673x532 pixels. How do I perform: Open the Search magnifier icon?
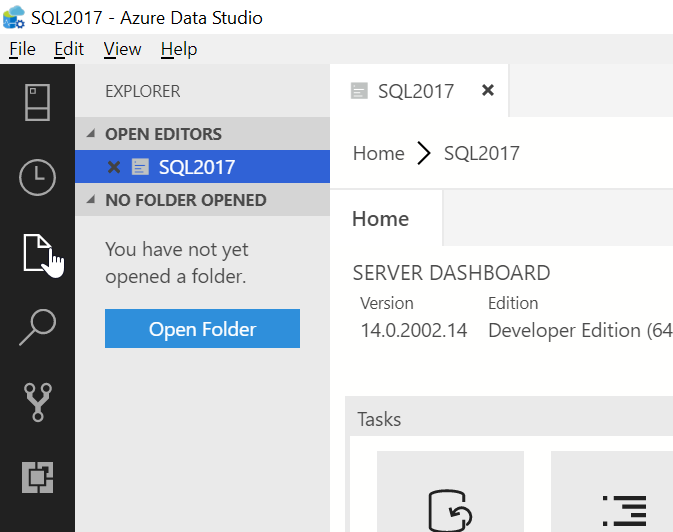pyautogui.click(x=37, y=327)
